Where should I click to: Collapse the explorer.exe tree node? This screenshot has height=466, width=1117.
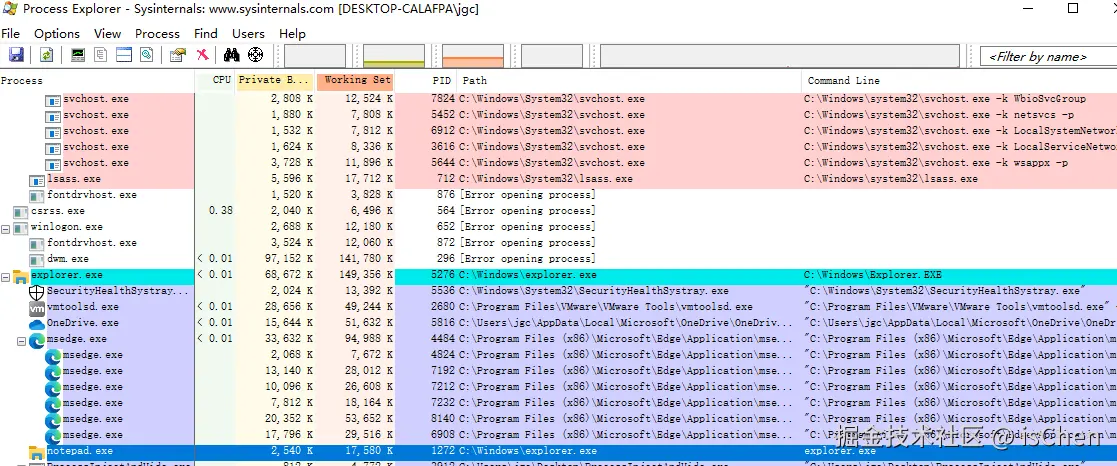click(x=6, y=276)
